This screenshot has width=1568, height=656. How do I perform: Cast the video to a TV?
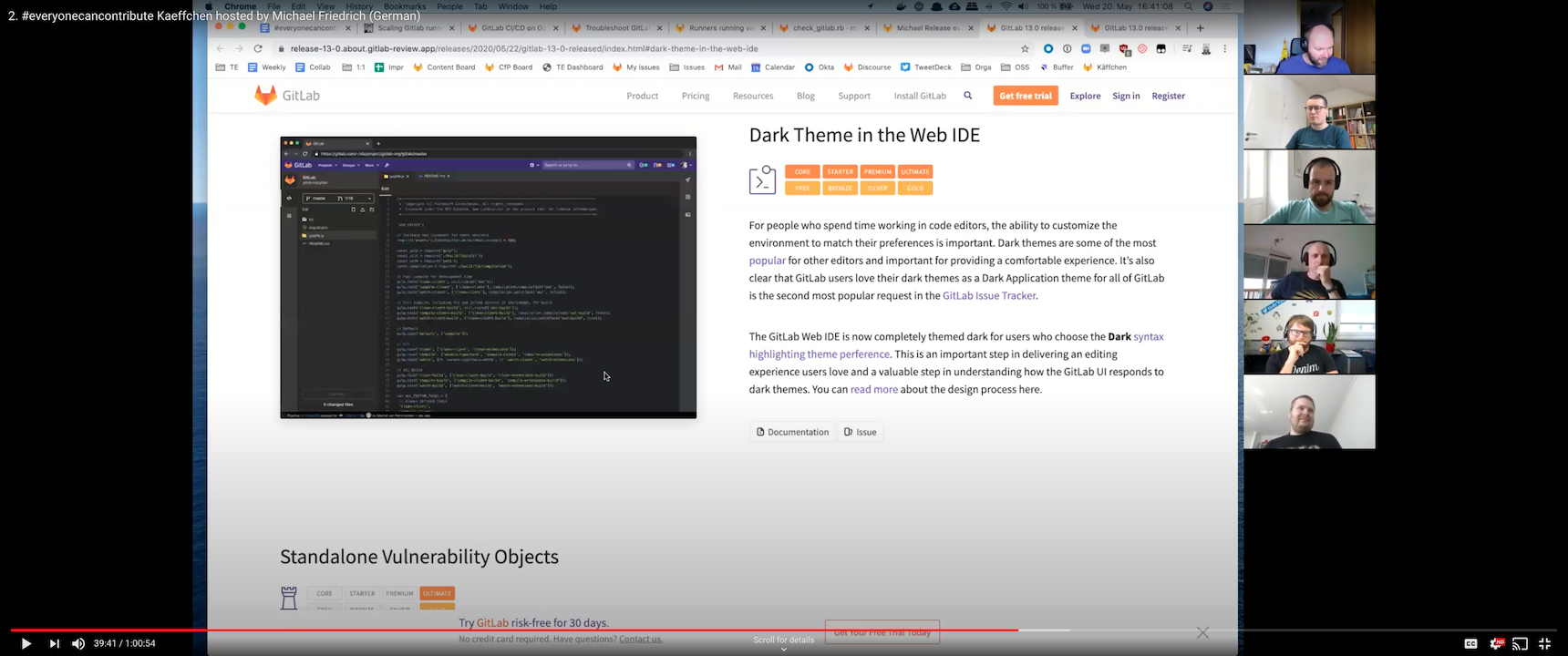point(1520,643)
